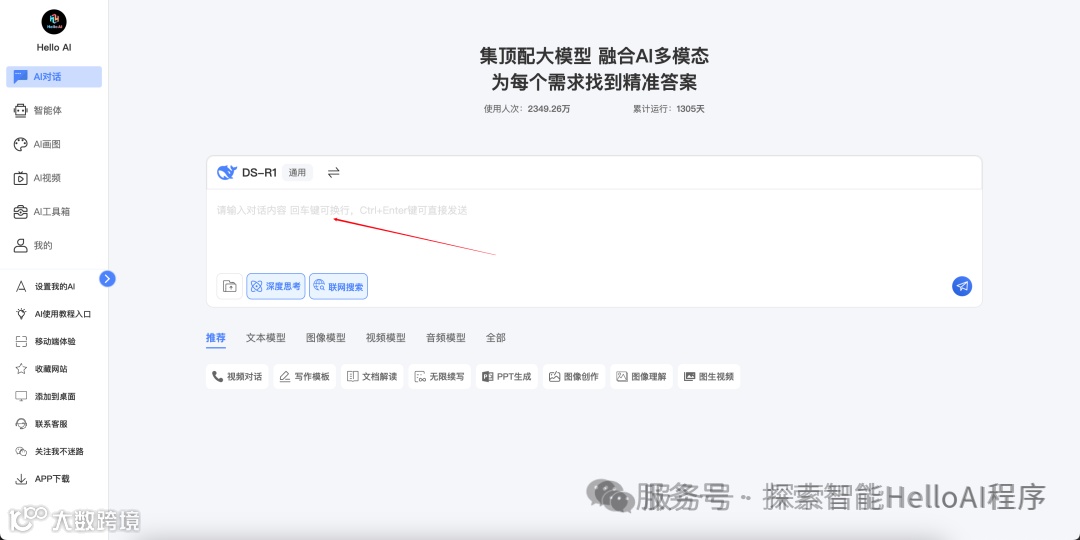Switch to the 全部 tab
The height and width of the screenshot is (540, 1080).
(x=496, y=338)
